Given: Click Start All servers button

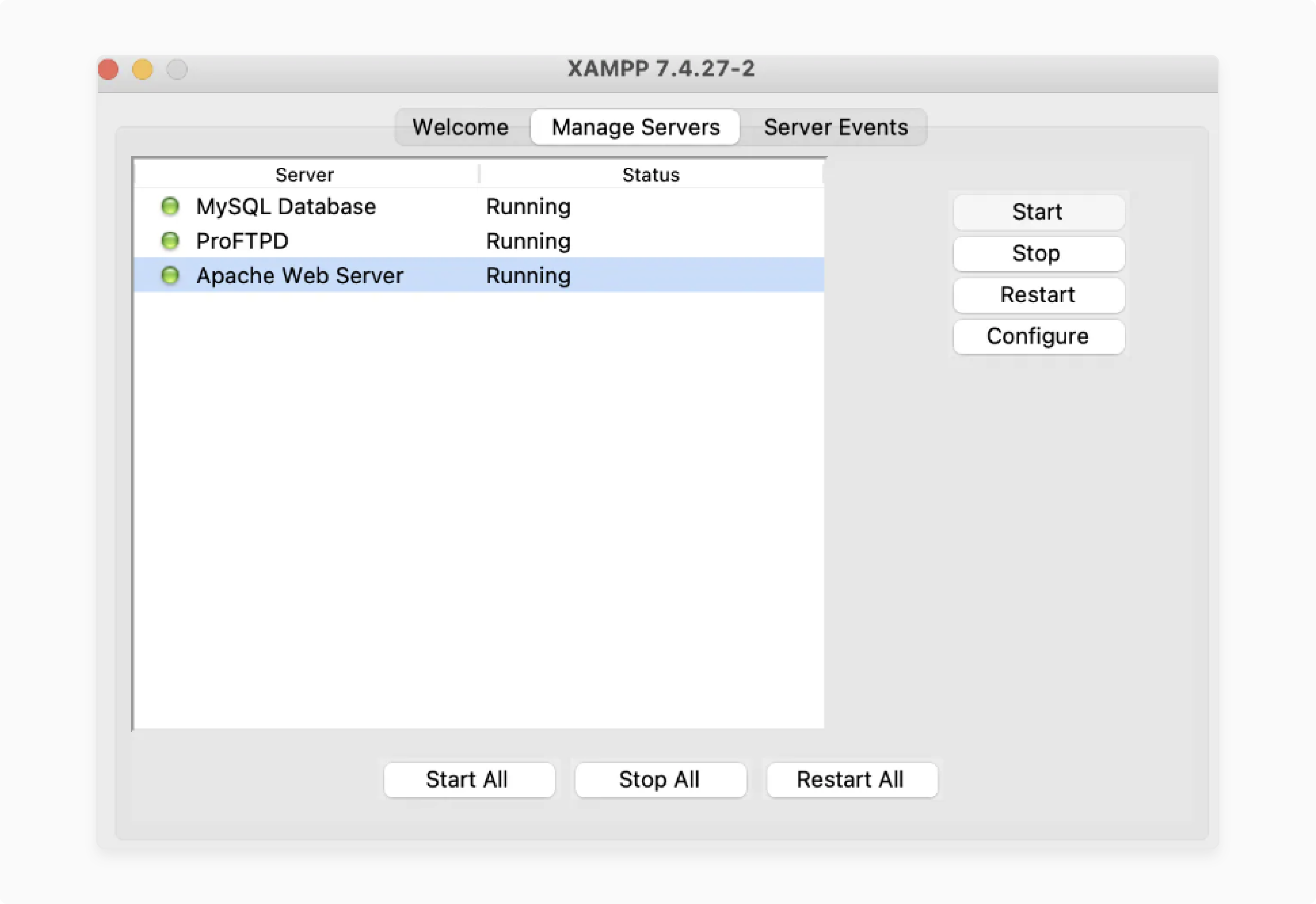Looking at the screenshot, I should (x=468, y=780).
